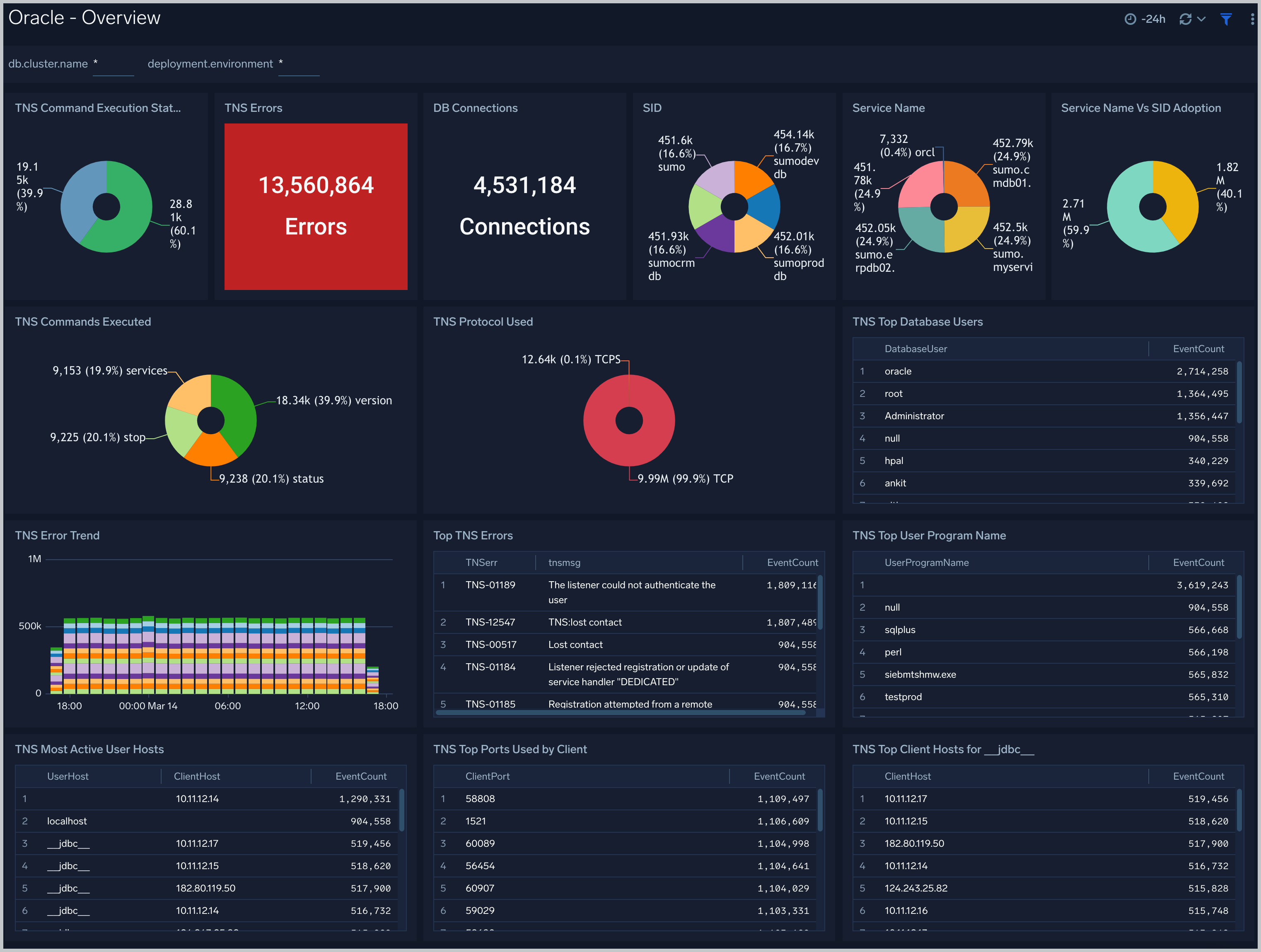This screenshot has width=1261, height=952.
Task: Click the 12.64k (0.1%) TCPS label
Action: [x=571, y=359]
